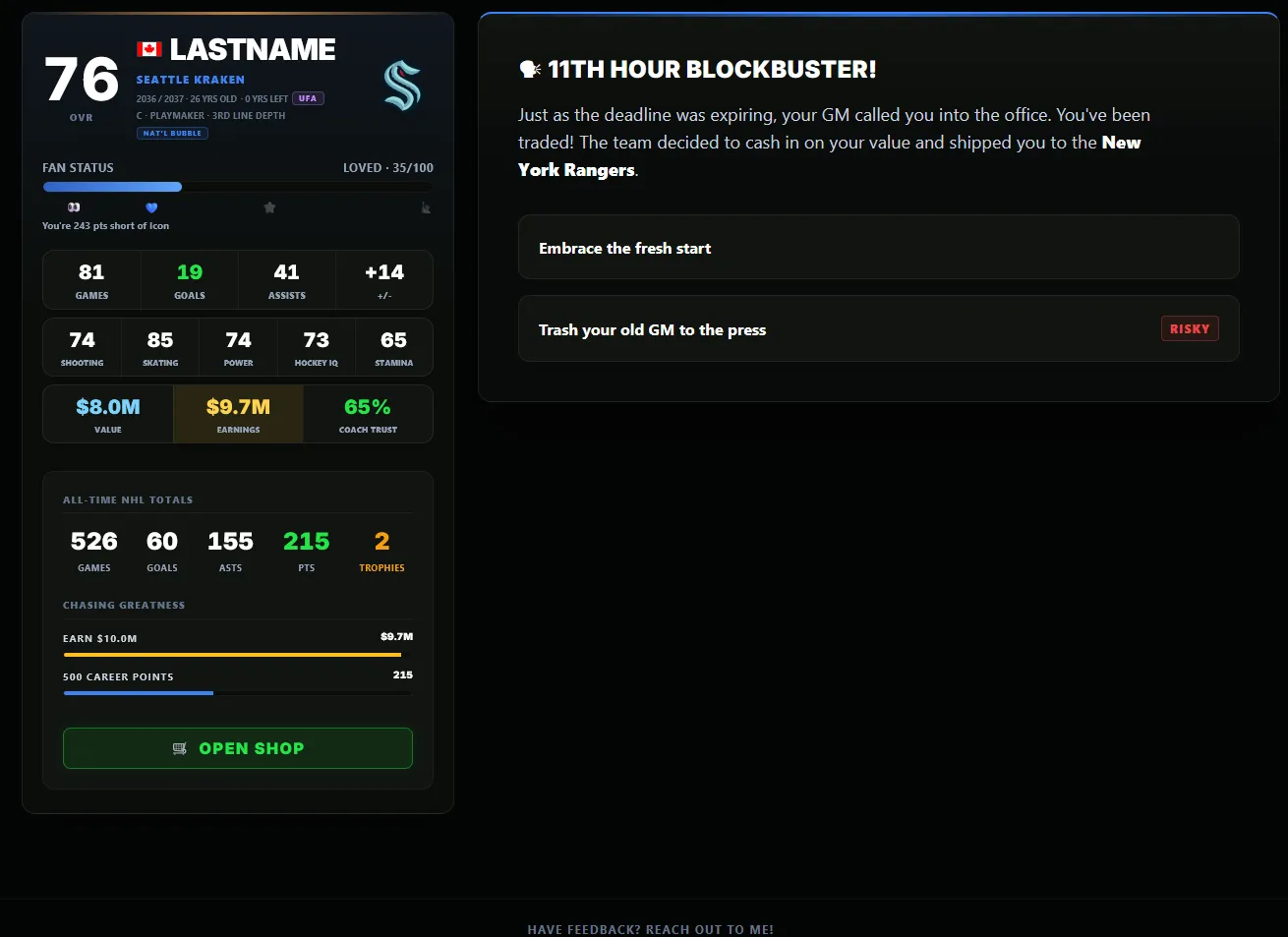Choose Trash your old GM to the press
1288x937 pixels.
[x=878, y=328]
